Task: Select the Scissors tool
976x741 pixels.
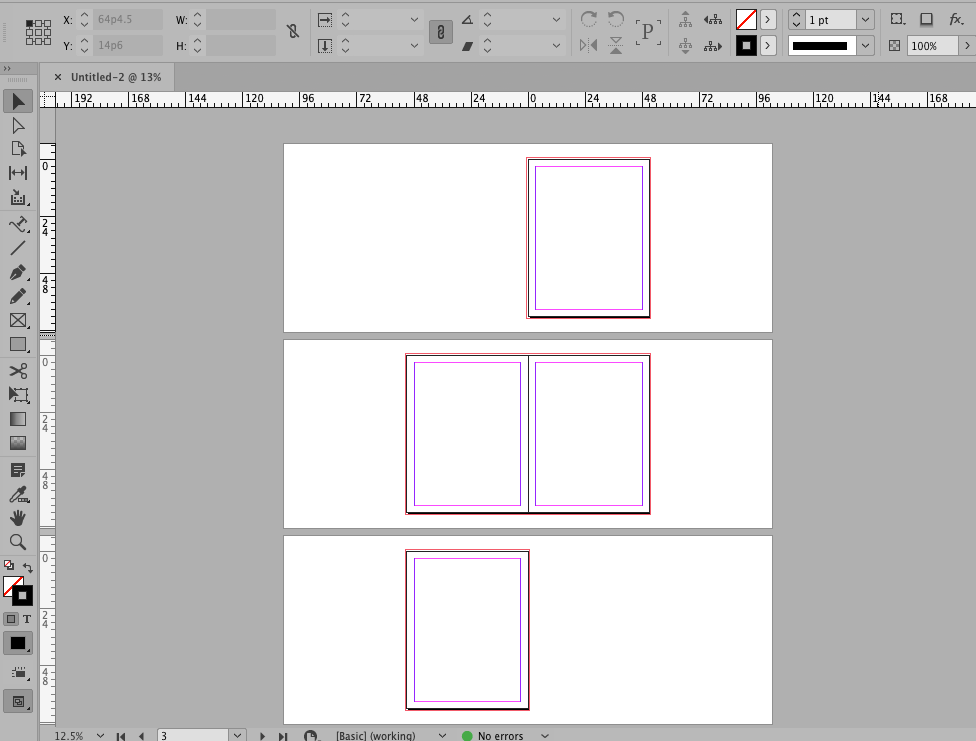Action: point(18,371)
